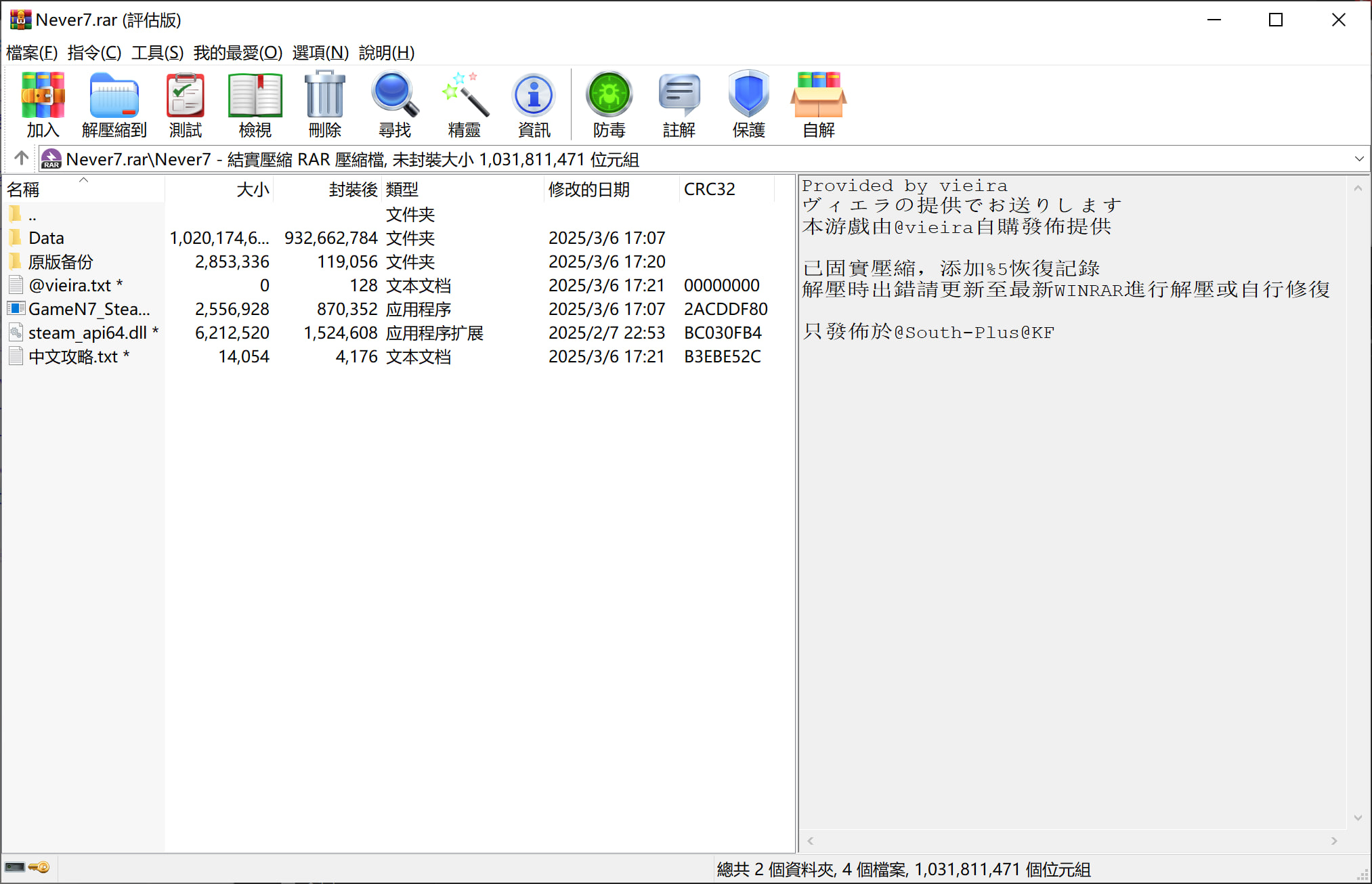Click the comment pane scroll-down arrow
The image size is (1372, 884).
1357,818
